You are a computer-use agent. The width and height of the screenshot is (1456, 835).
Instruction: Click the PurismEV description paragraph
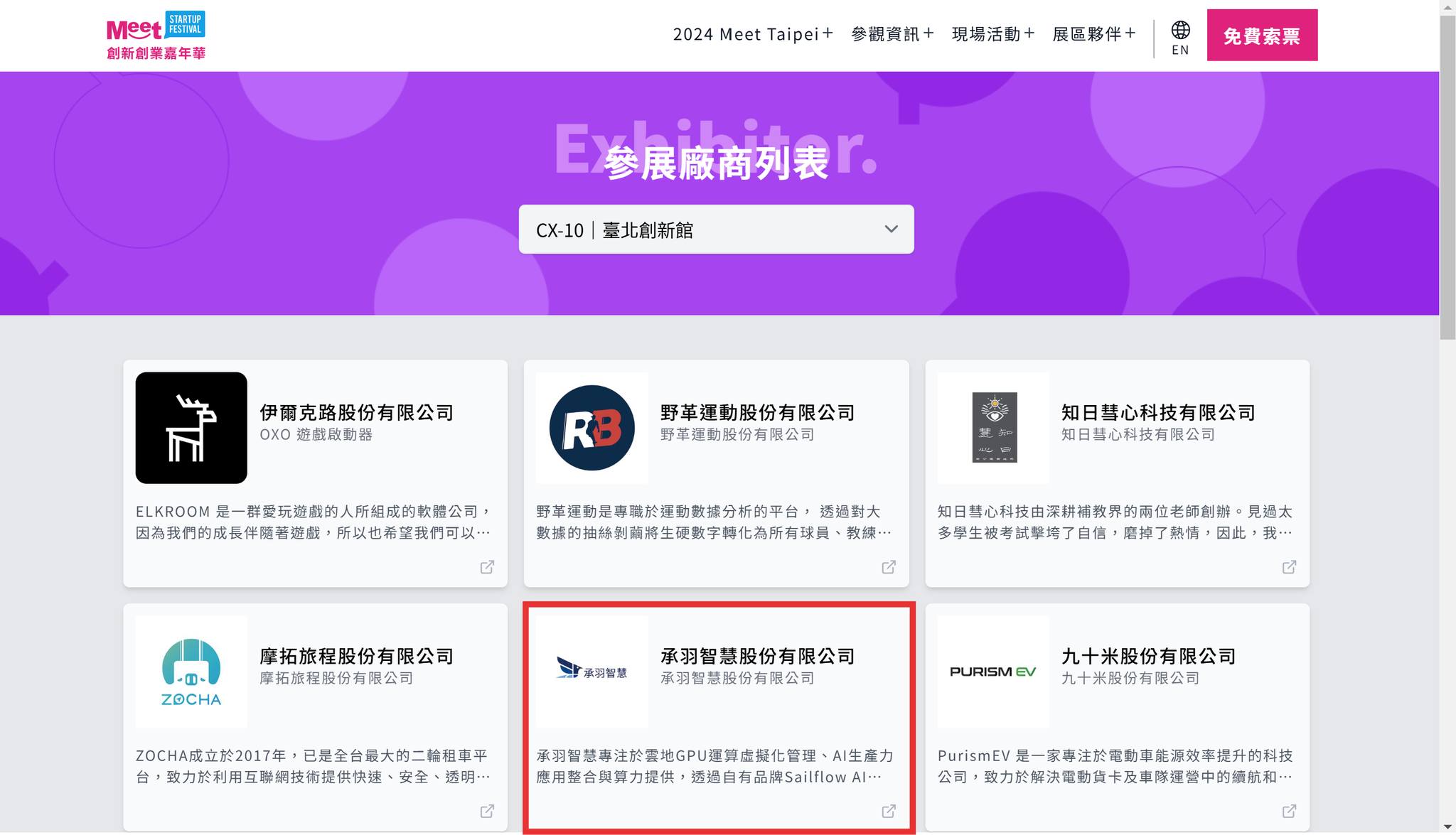1115,766
